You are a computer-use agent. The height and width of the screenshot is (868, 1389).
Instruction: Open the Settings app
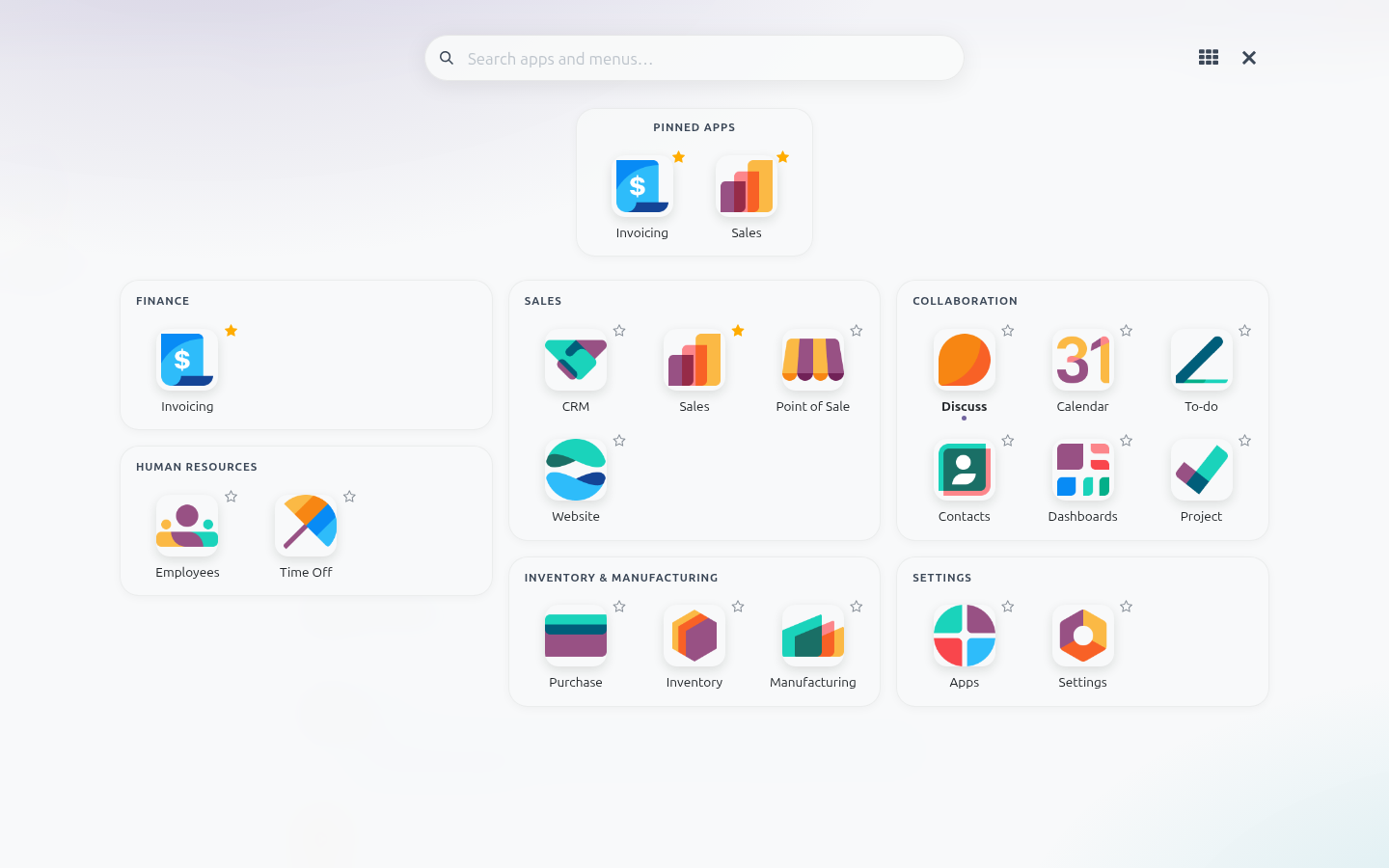click(x=1083, y=636)
